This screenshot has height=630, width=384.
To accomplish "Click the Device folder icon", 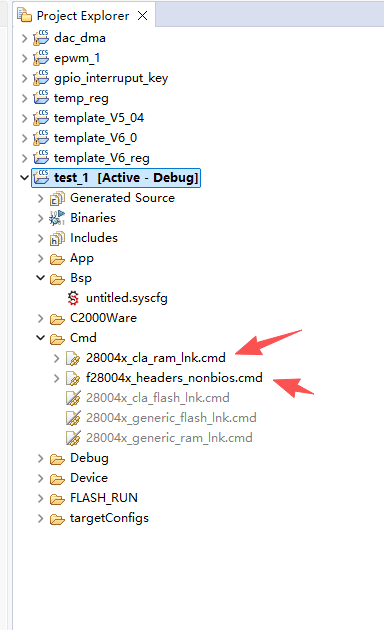I will pos(57,479).
